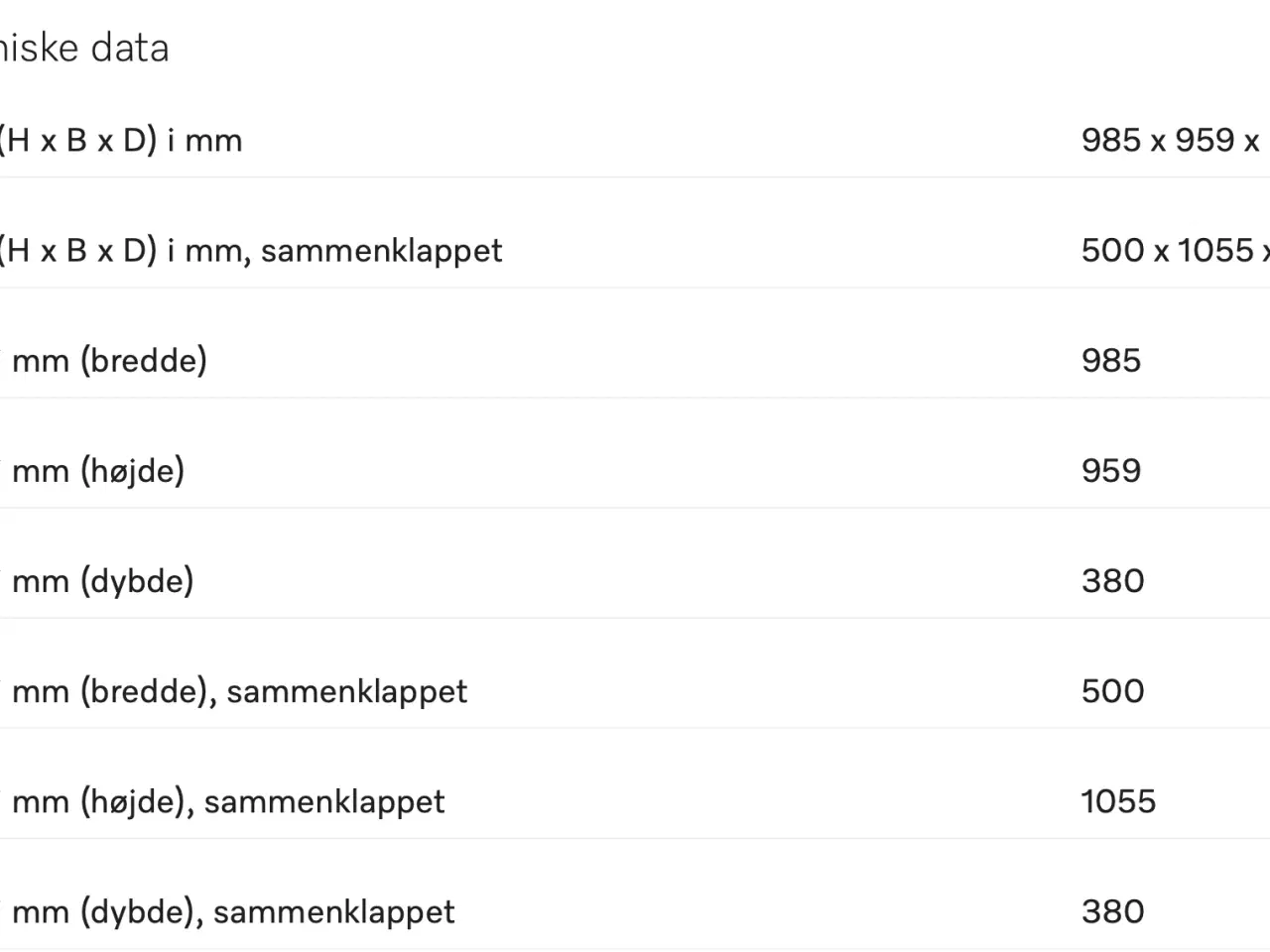Click the value '985 x 959 x' in first row
The height and width of the screenshot is (952, 1270).
coord(1171,140)
